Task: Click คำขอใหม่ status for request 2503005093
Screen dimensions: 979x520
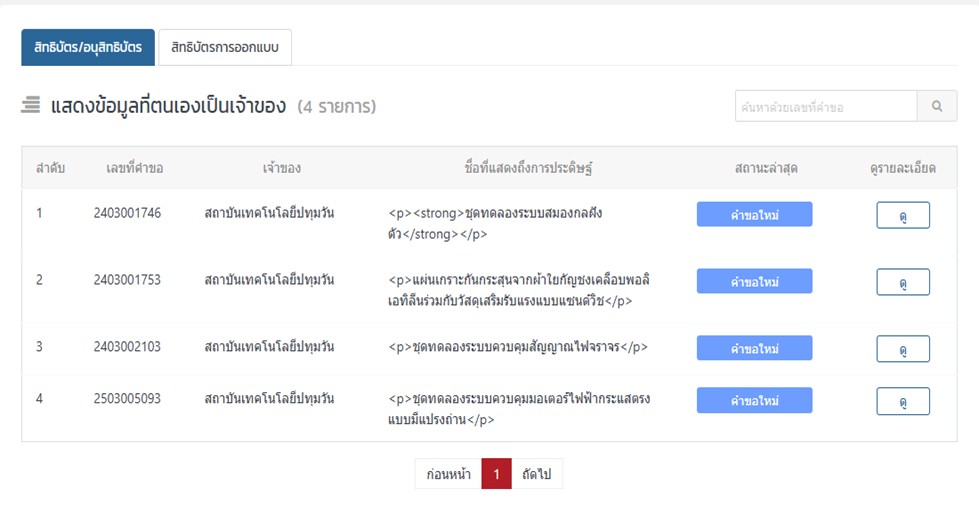Action: point(754,400)
